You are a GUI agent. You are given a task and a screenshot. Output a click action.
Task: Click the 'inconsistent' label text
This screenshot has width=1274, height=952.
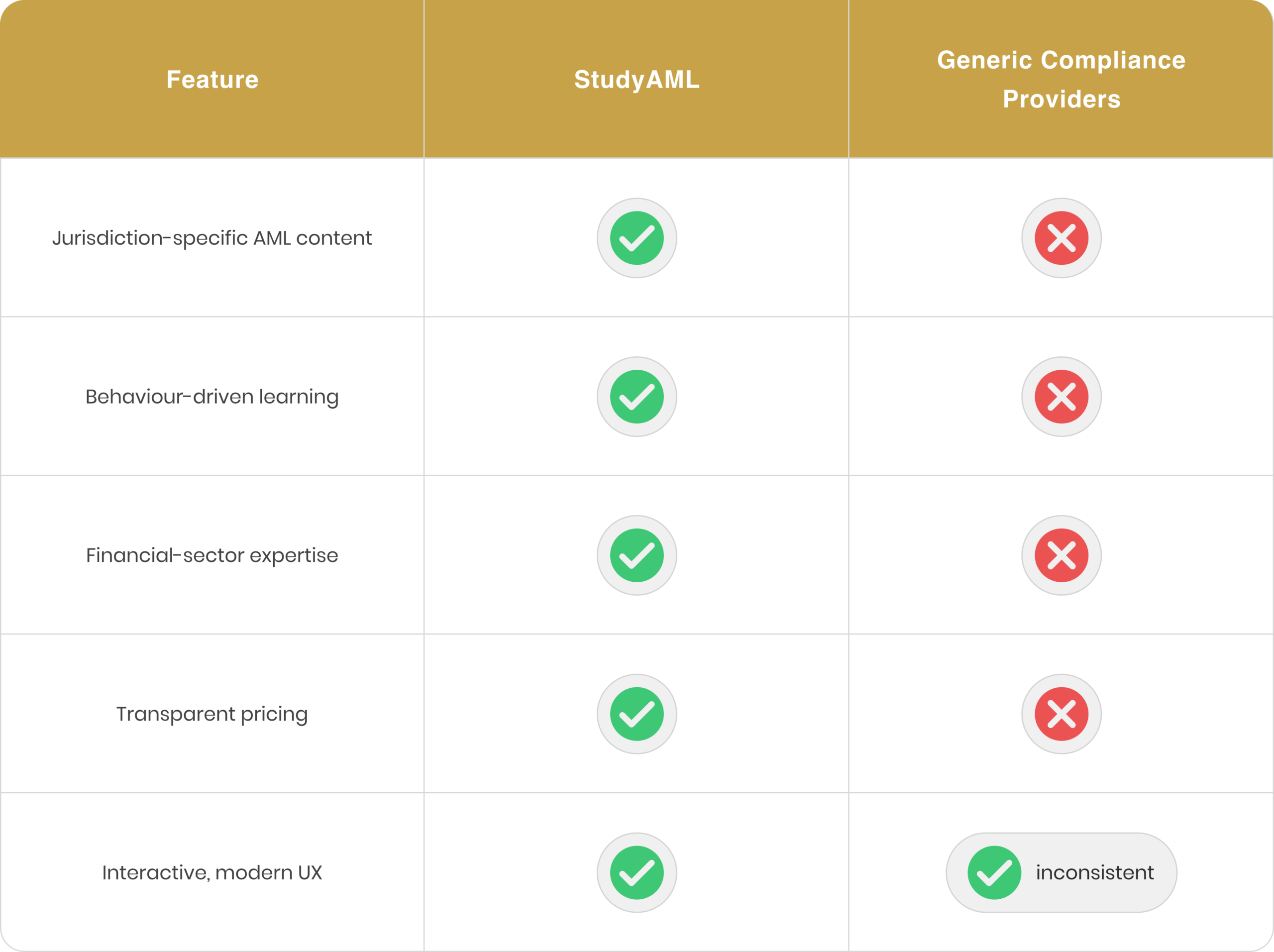pyautogui.click(x=1094, y=873)
